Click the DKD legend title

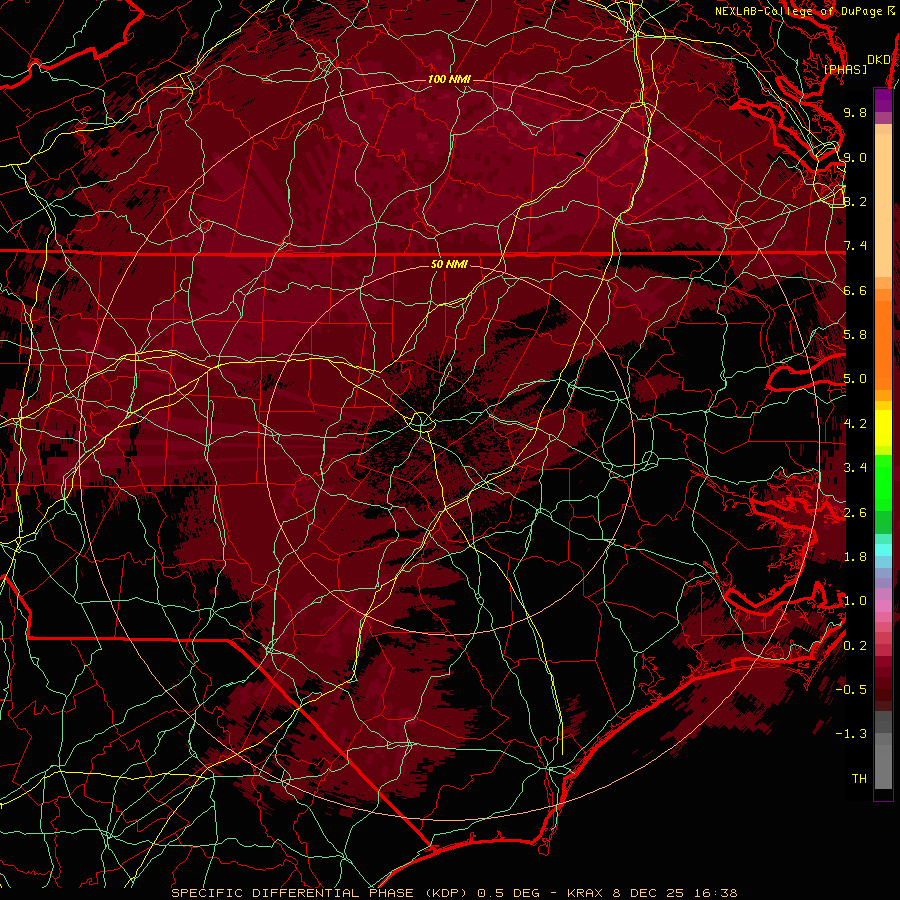[879, 60]
